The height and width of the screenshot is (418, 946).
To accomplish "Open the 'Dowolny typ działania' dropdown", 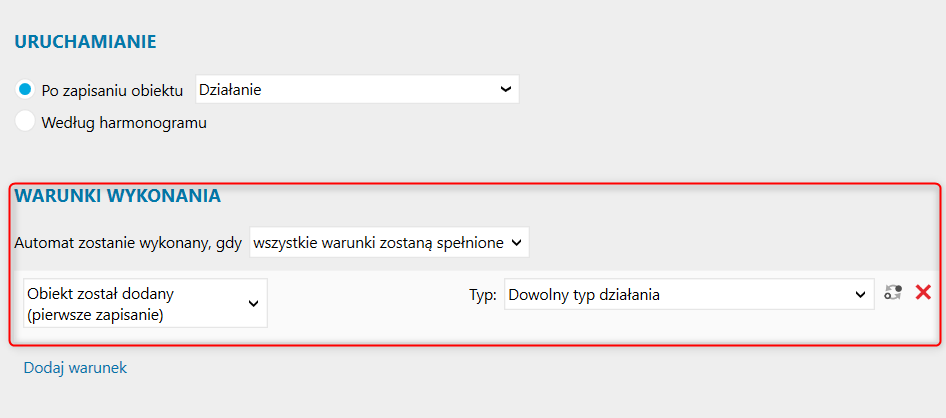I will (x=689, y=294).
